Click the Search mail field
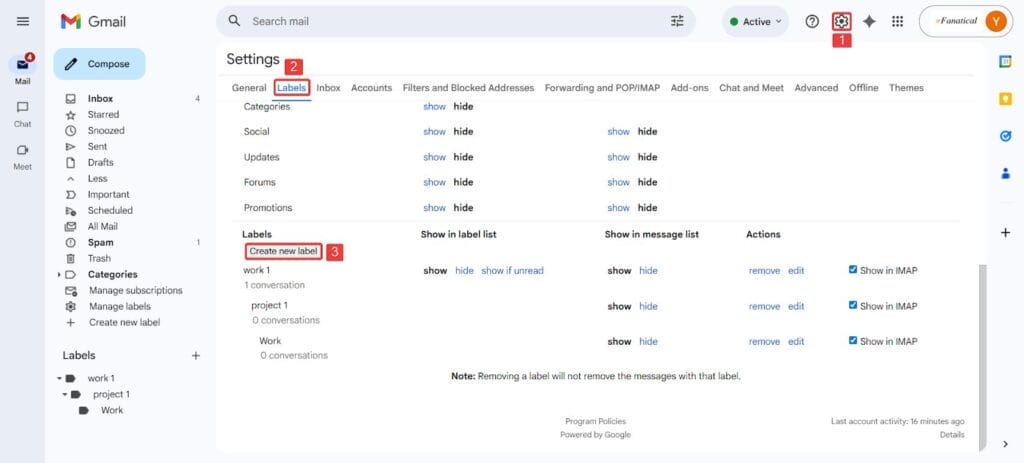The image size is (1024, 463). [x=450, y=21]
